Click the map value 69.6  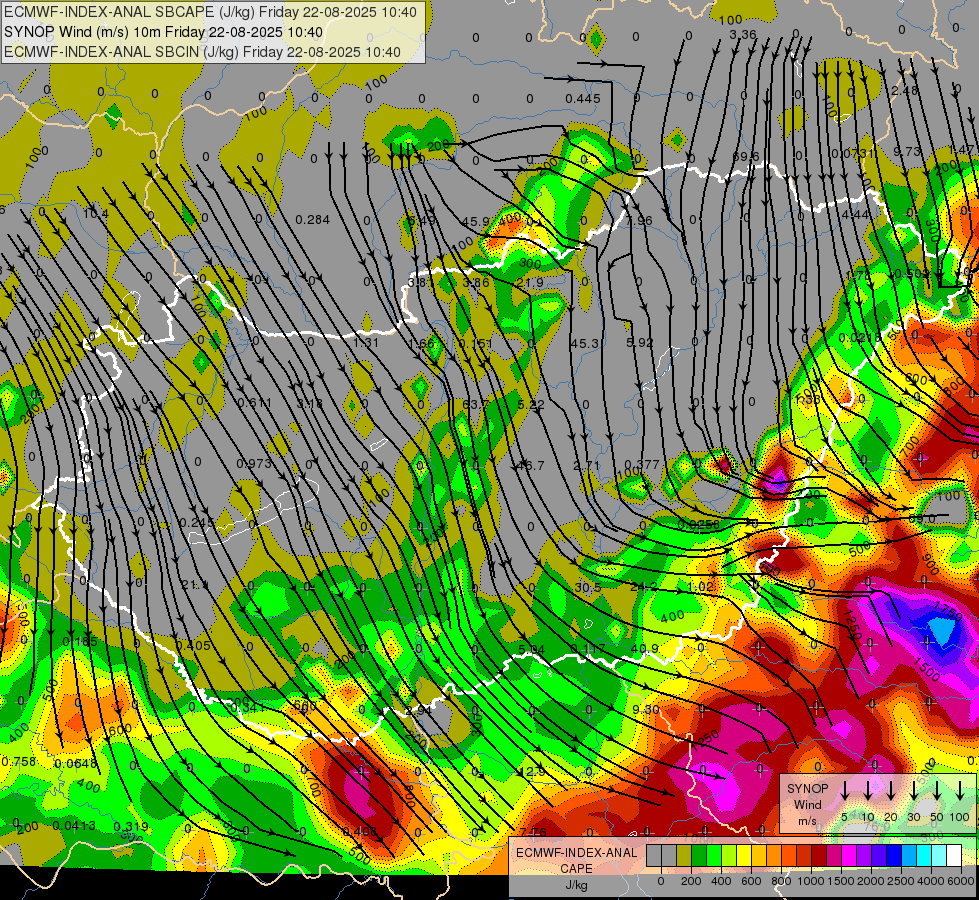746,157
